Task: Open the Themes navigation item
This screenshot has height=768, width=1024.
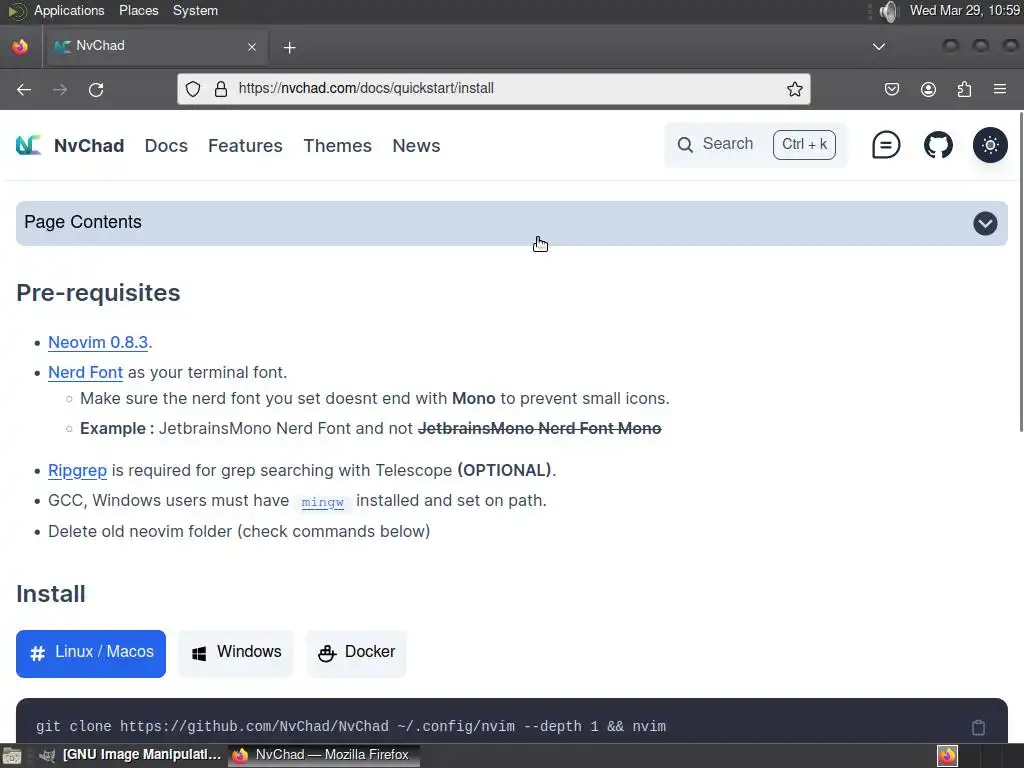Action: pyautogui.click(x=338, y=146)
